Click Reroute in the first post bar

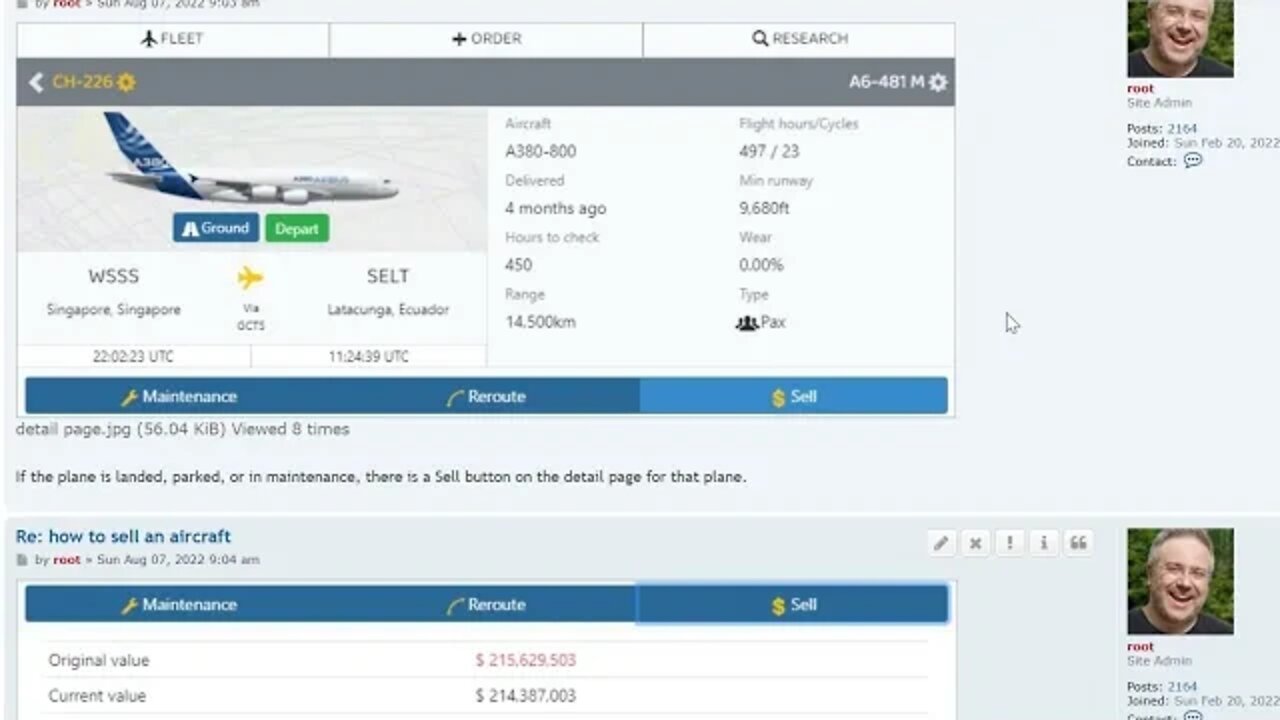[486, 396]
